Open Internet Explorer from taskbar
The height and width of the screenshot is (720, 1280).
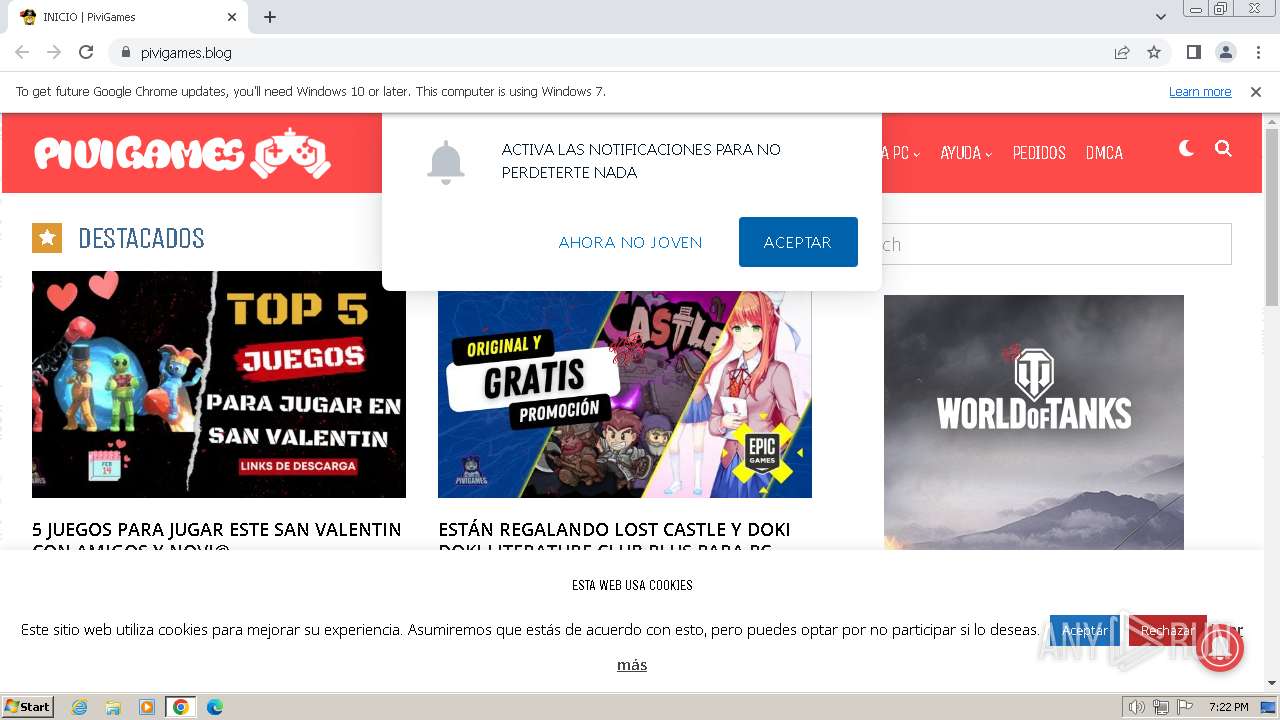tap(79, 707)
